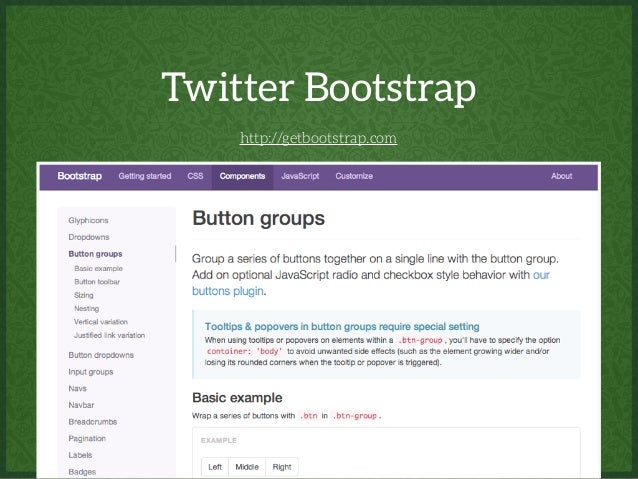Screen dimensions: 638x479
Task: Click the 'Button groups' page heading
Action: click(x=258, y=219)
